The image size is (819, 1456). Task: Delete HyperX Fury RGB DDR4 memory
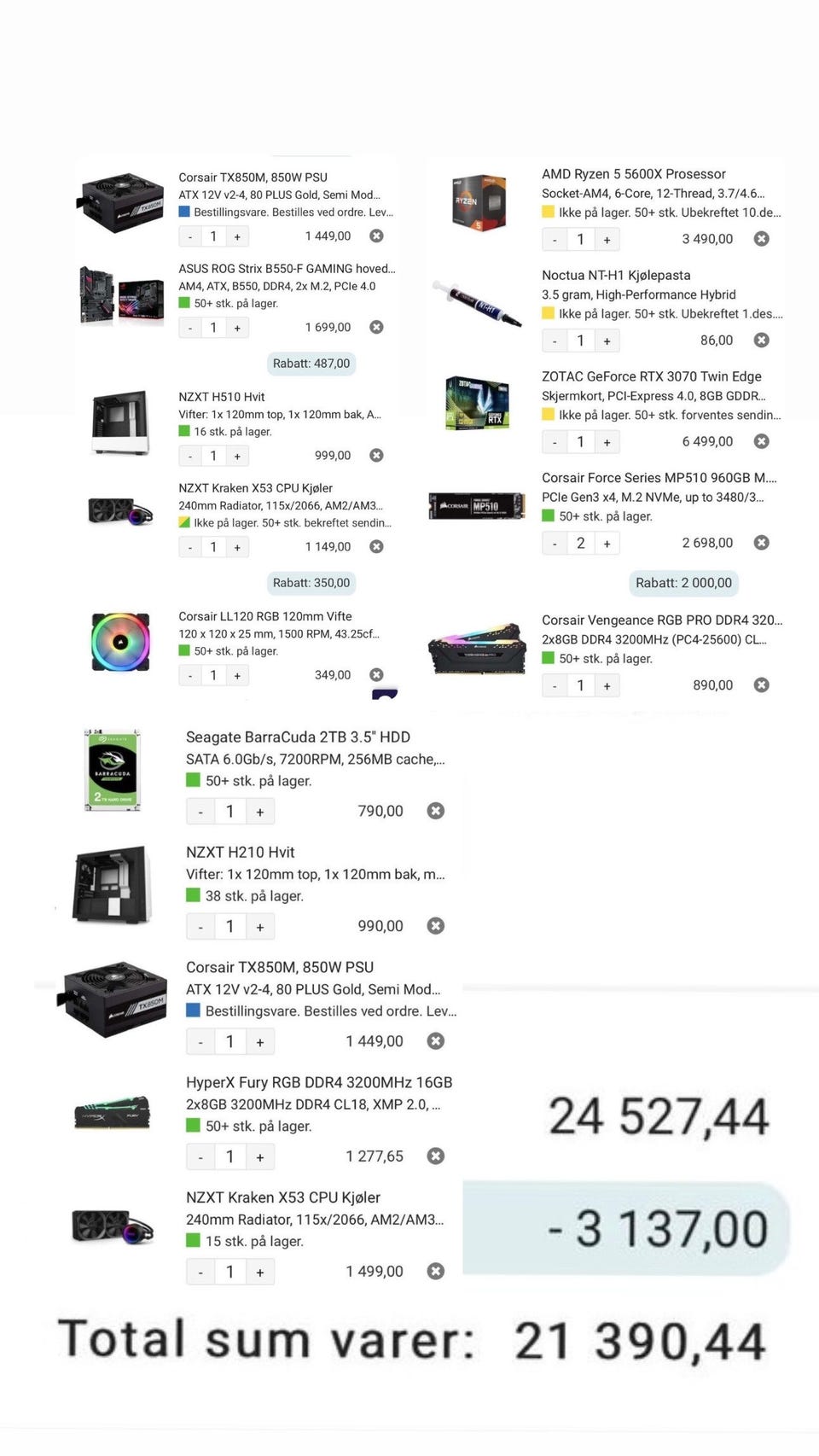[x=436, y=1156]
